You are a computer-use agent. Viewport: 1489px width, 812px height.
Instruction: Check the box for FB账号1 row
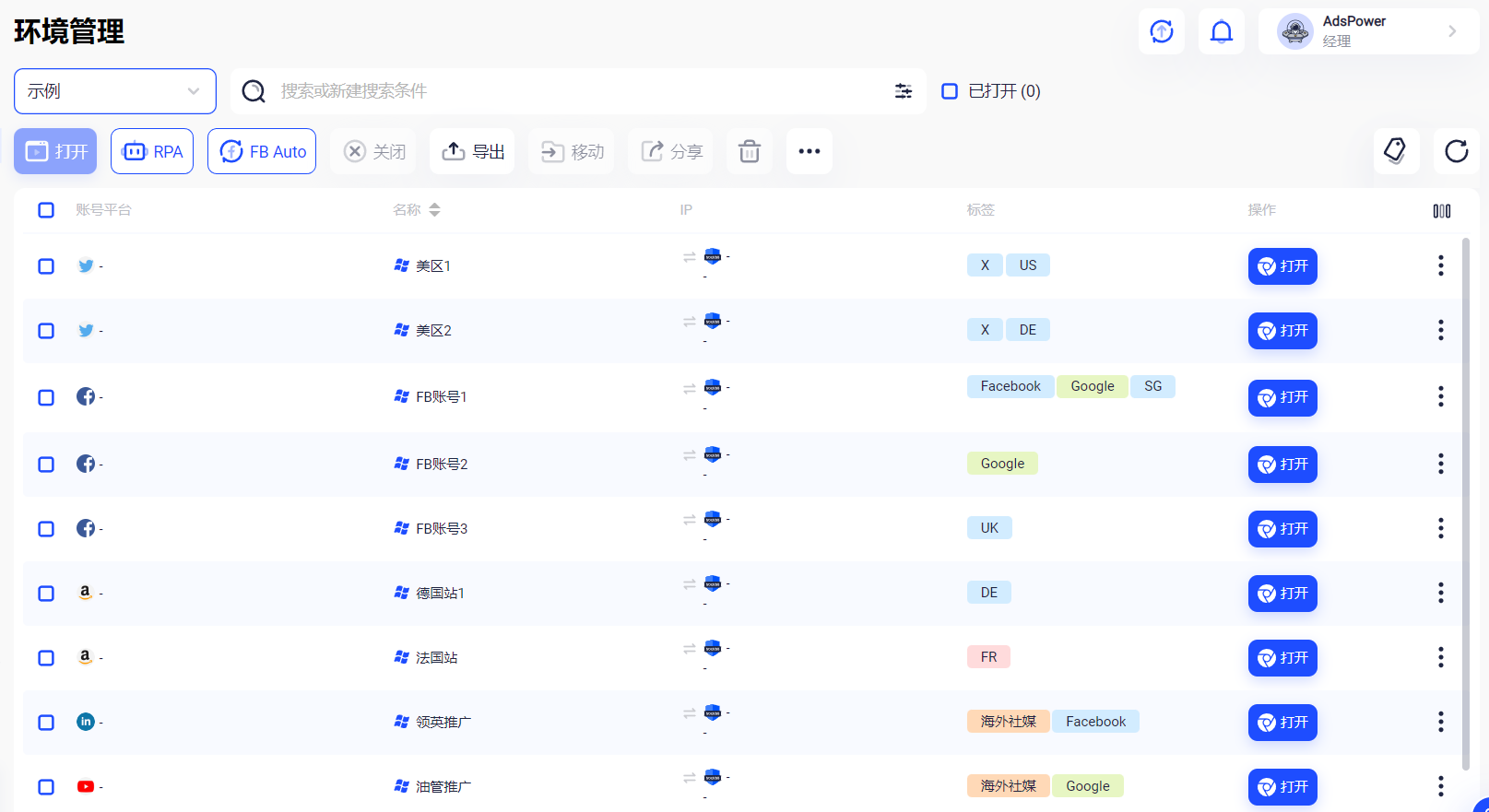coord(46,397)
